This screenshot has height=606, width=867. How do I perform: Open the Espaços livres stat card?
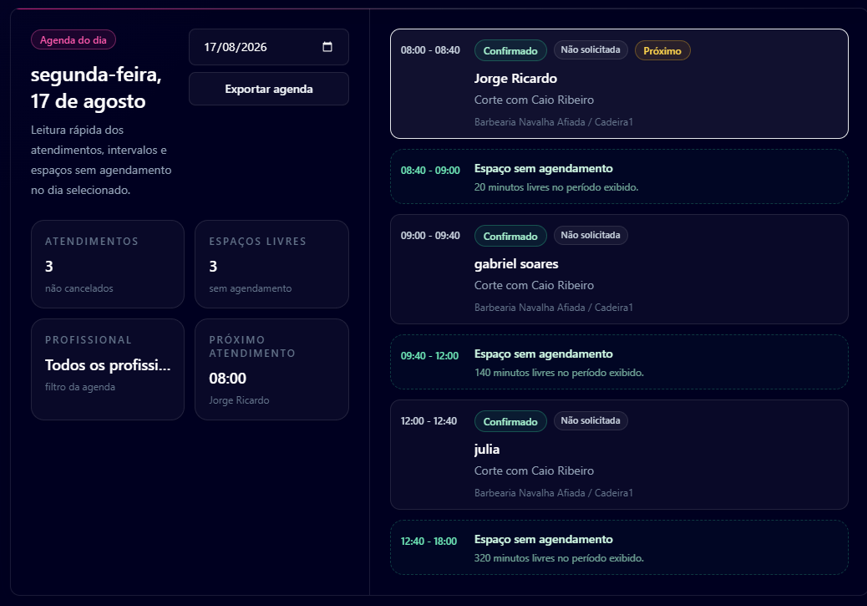pos(271,264)
